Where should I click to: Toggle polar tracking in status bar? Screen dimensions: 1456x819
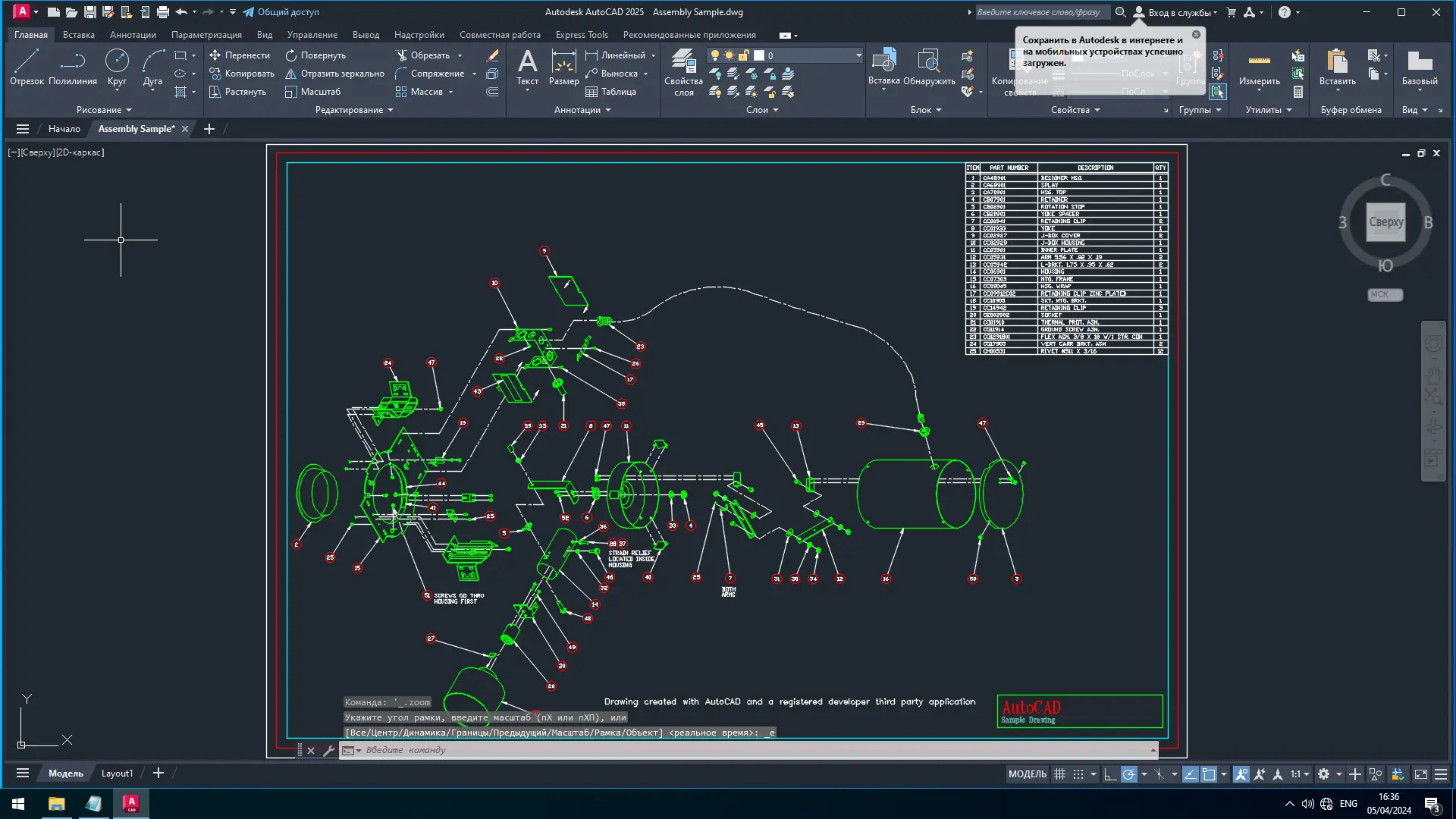[x=1129, y=774]
